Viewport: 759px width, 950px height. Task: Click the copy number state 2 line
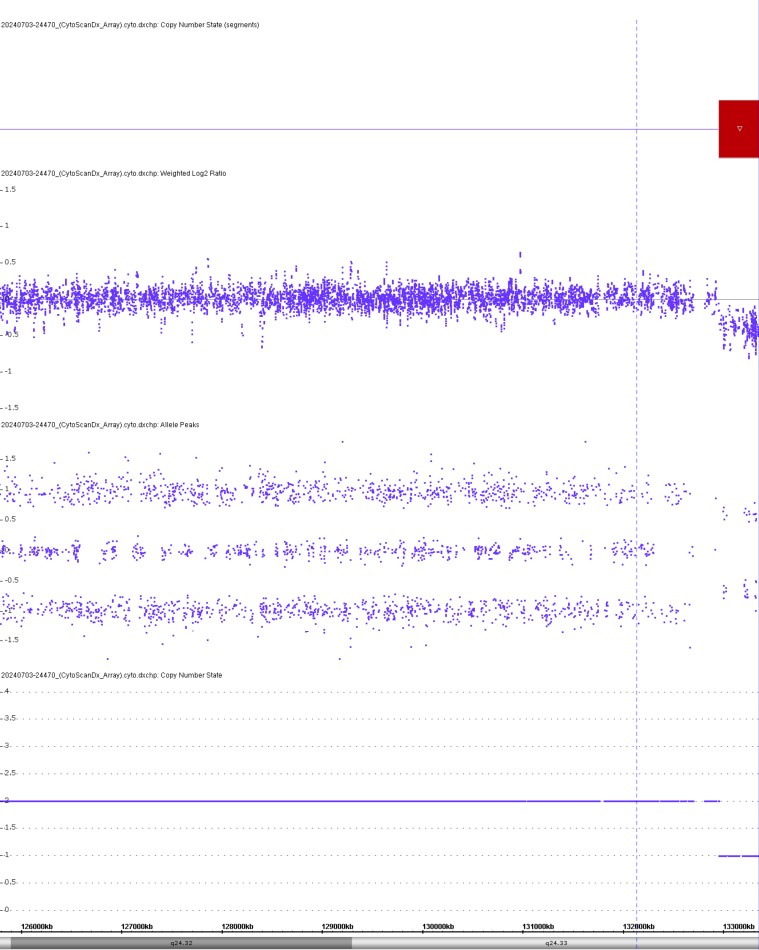click(x=360, y=801)
